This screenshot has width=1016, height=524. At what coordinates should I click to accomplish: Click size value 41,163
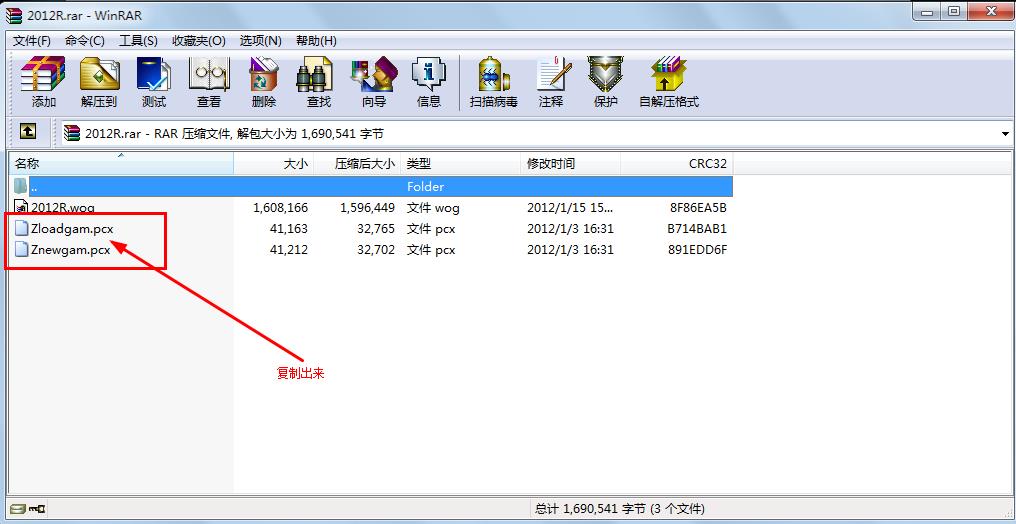click(x=289, y=229)
